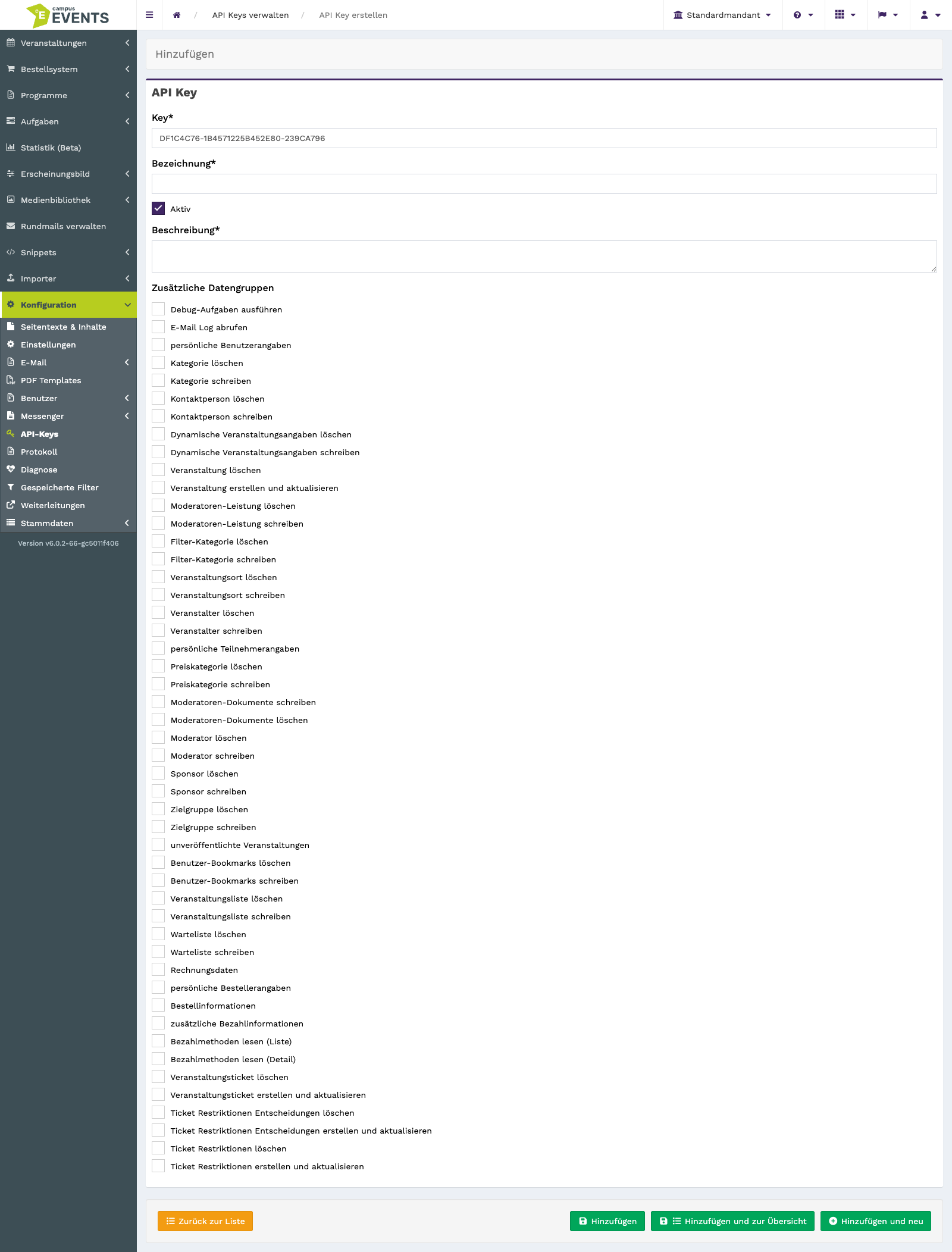This screenshot has height=1252, width=952.
Task: Tick unveröffentlichte Veranstaltungen checkbox
Action: tap(158, 844)
